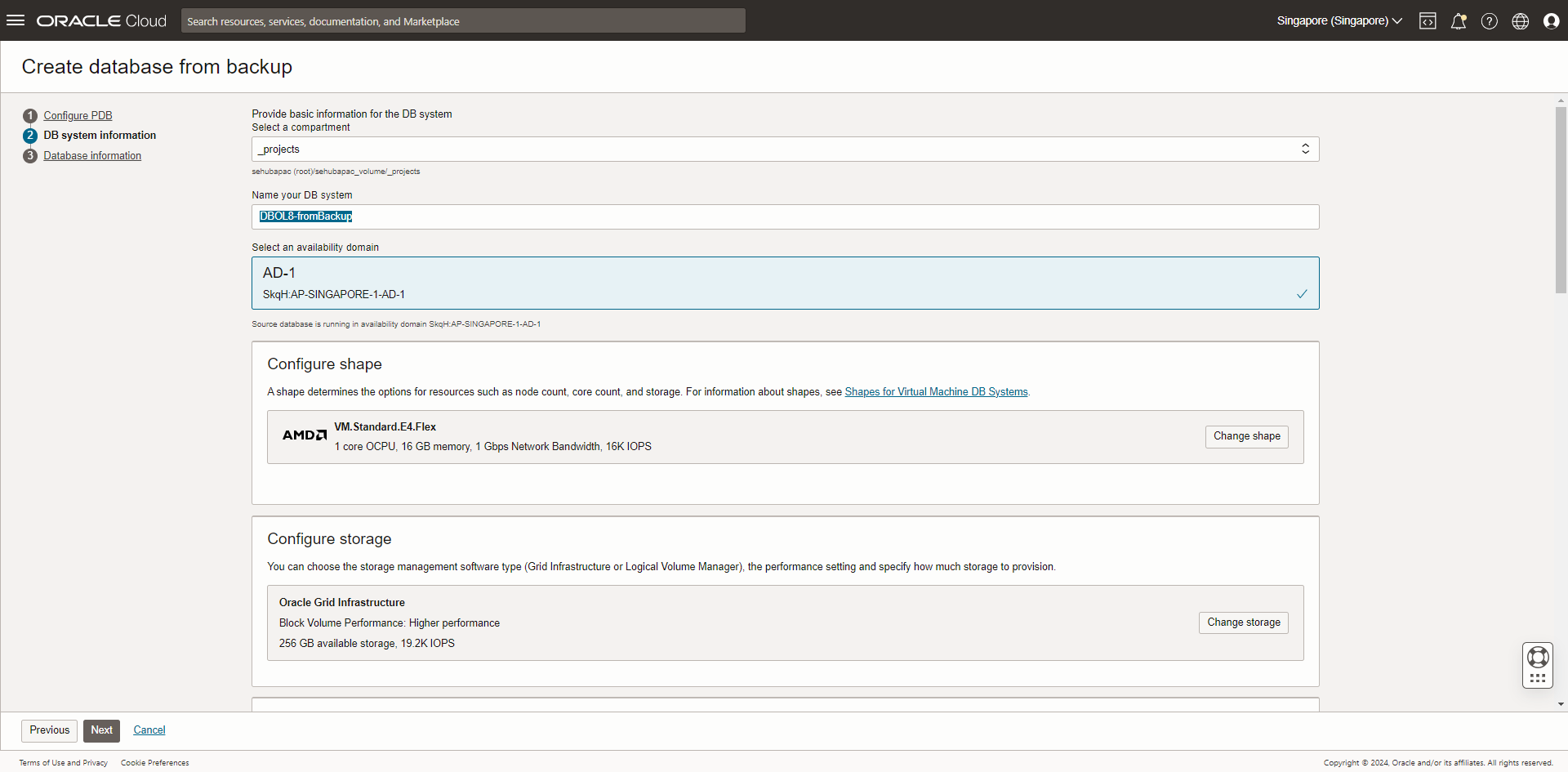1568x772 pixels.
Task: Click the step 1 number circle
Action: 30,115
